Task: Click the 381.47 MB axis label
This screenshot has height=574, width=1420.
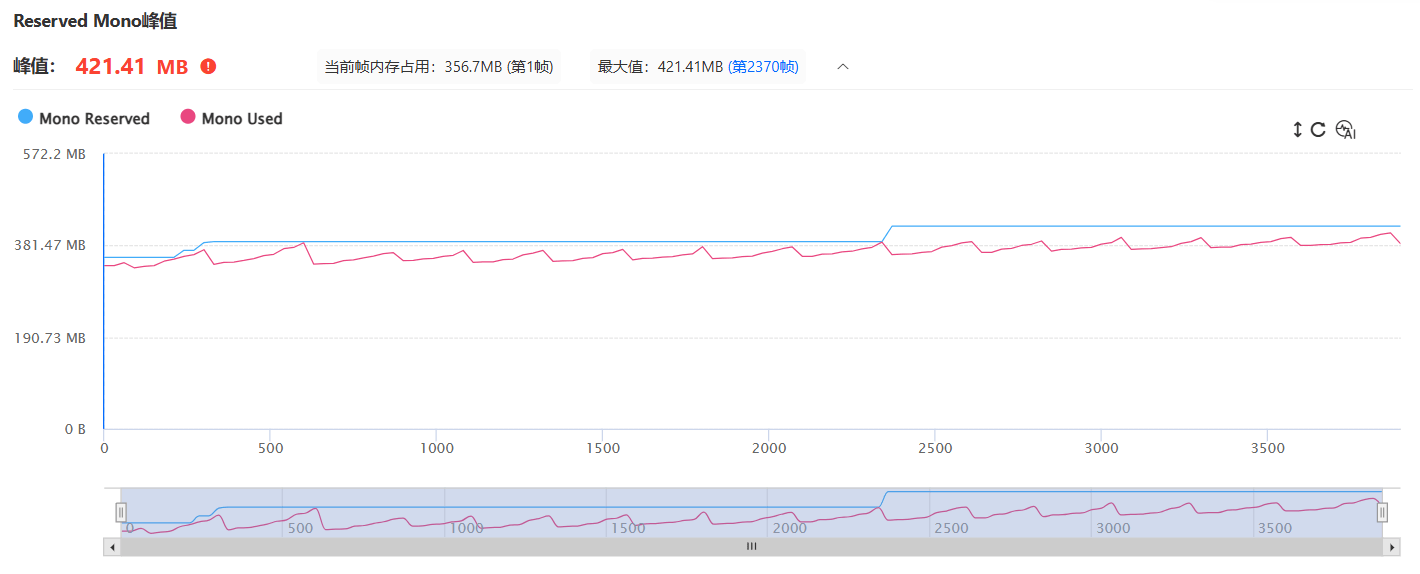Action: 48,246
